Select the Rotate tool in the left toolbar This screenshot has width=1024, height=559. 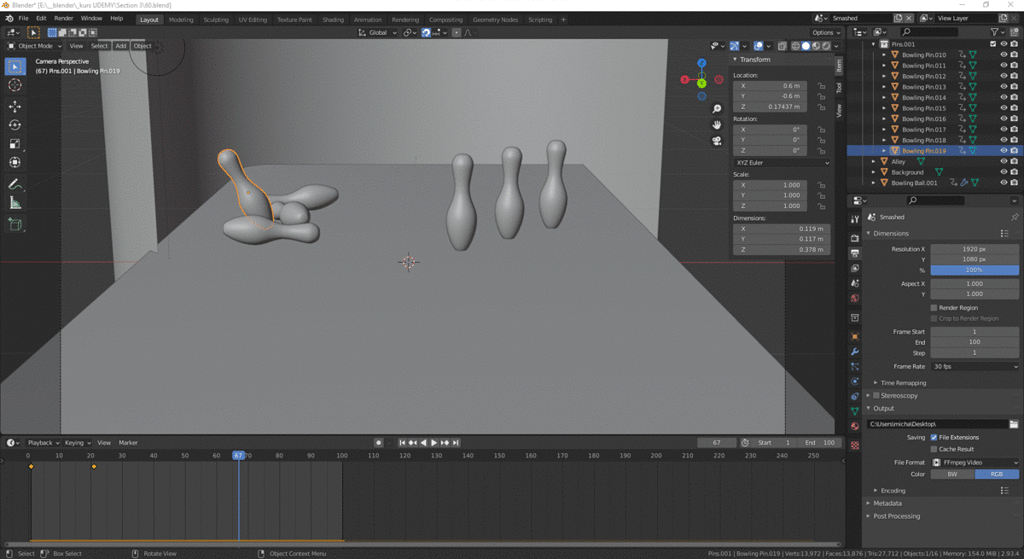(x=15, y=124)
